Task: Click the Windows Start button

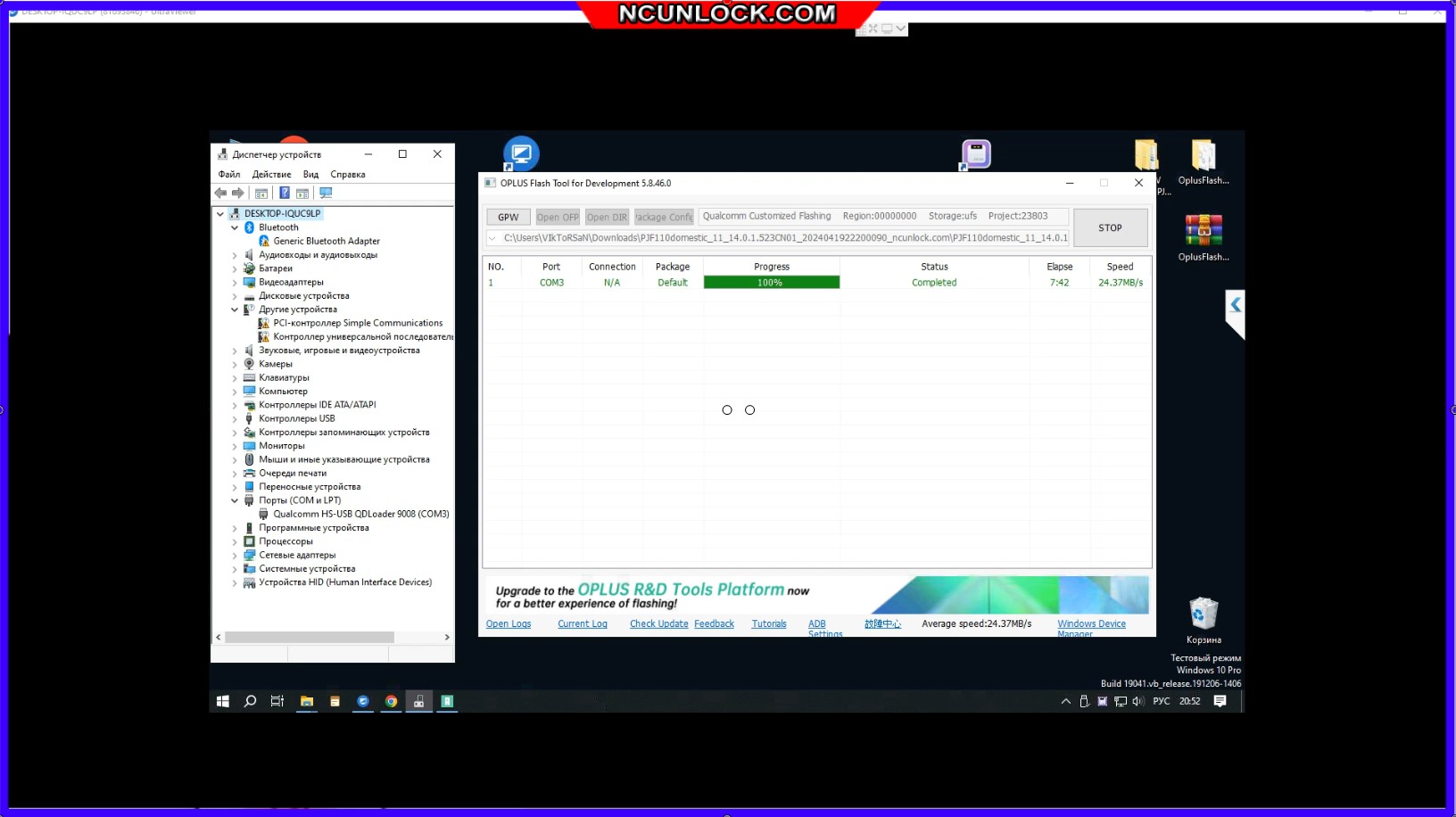Action: 223,702
